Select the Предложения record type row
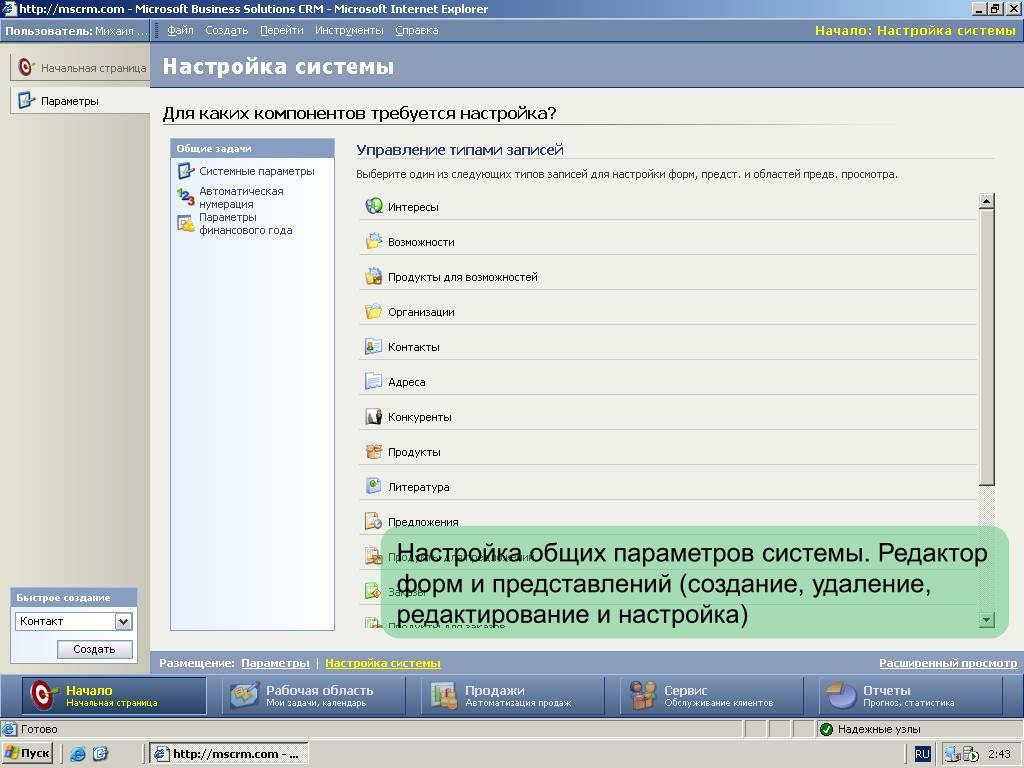Screen dimensions: 1024x768 [667, 521]
